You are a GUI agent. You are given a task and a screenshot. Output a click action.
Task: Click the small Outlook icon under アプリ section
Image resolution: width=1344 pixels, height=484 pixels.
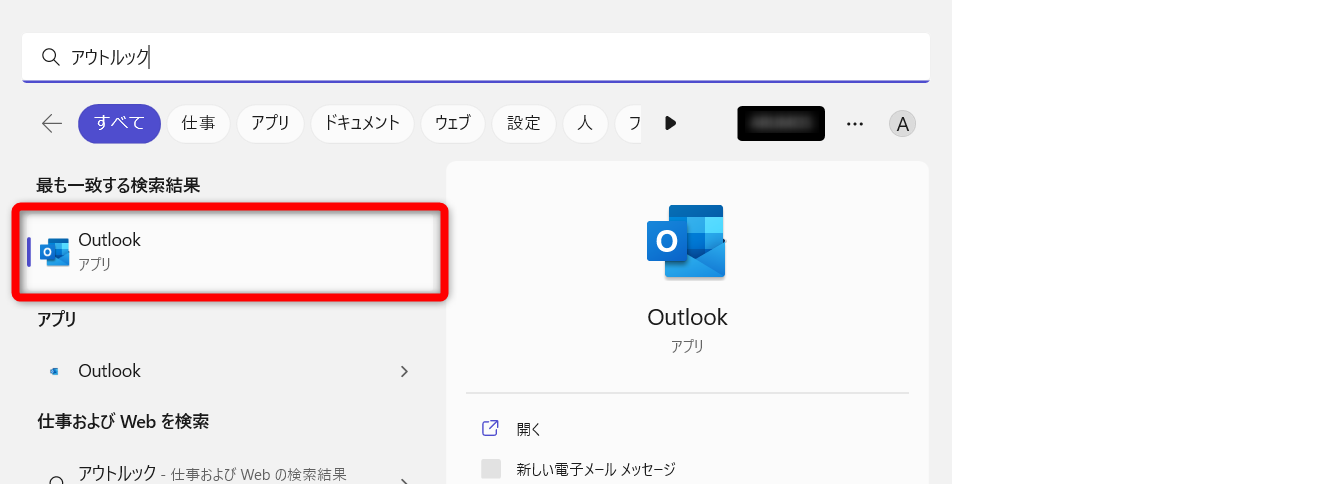click(55, 371)
